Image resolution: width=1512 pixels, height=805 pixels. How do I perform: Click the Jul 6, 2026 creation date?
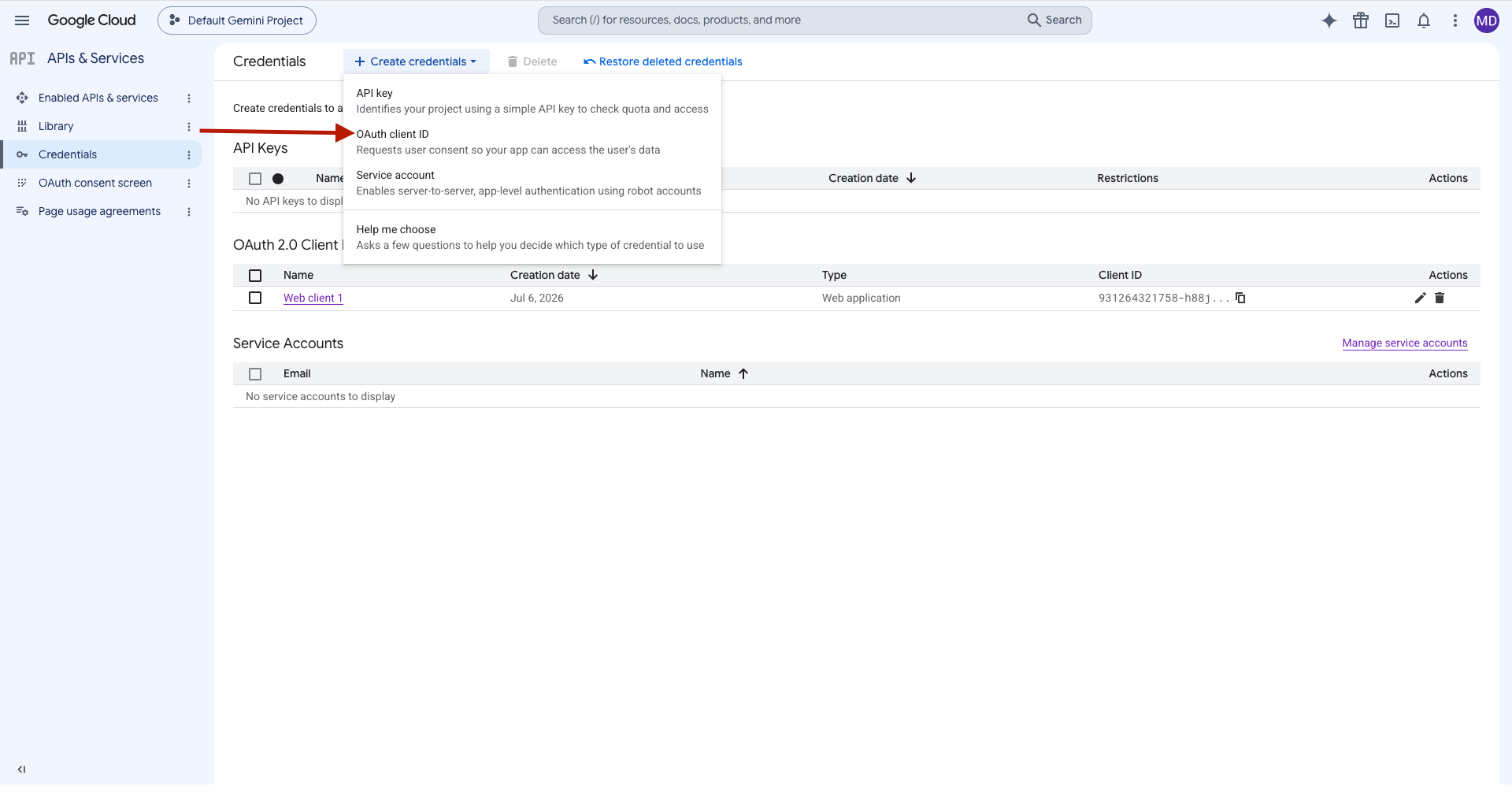(x=537, y=298)
